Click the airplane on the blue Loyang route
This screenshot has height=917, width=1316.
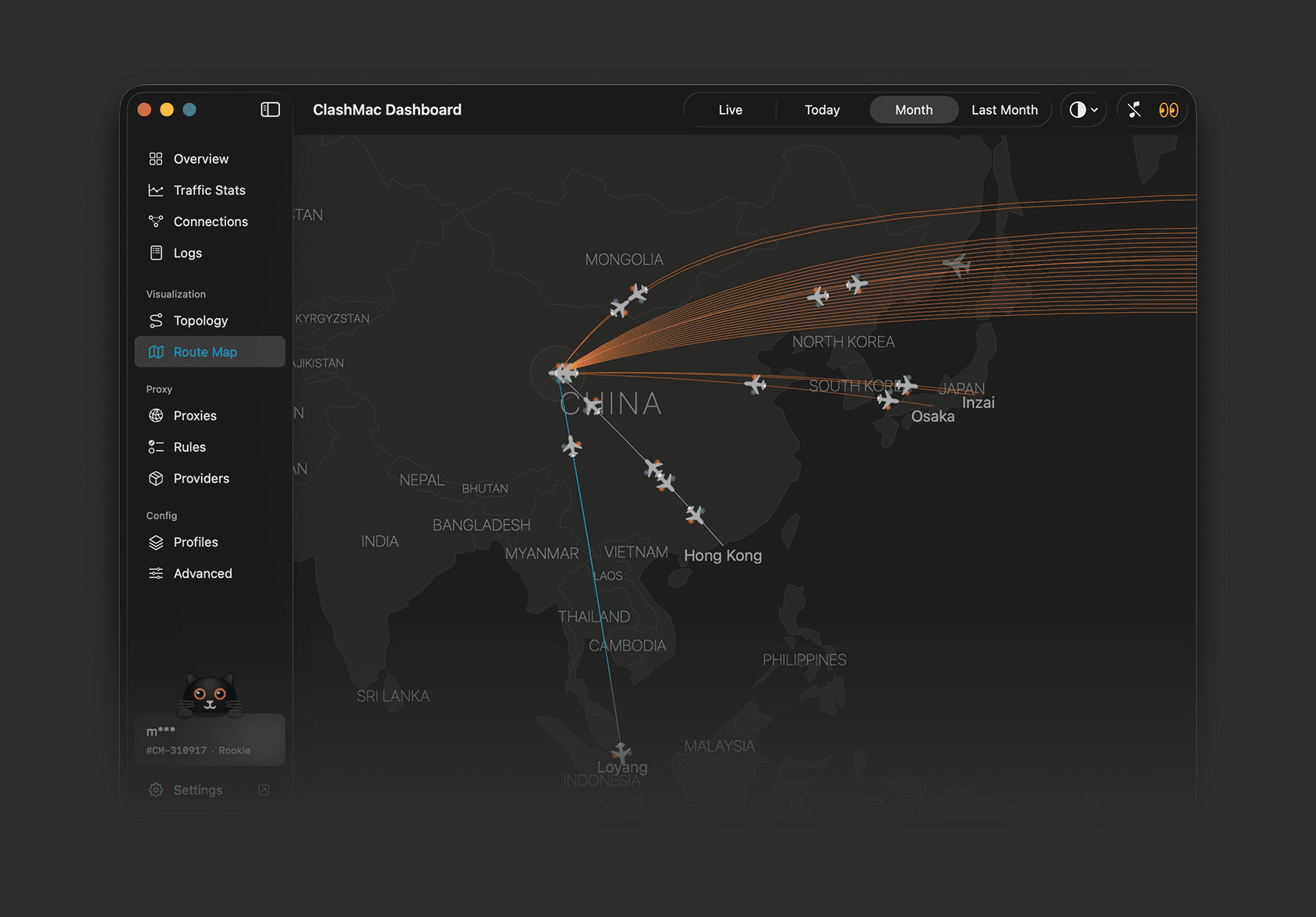pos(571,447)
